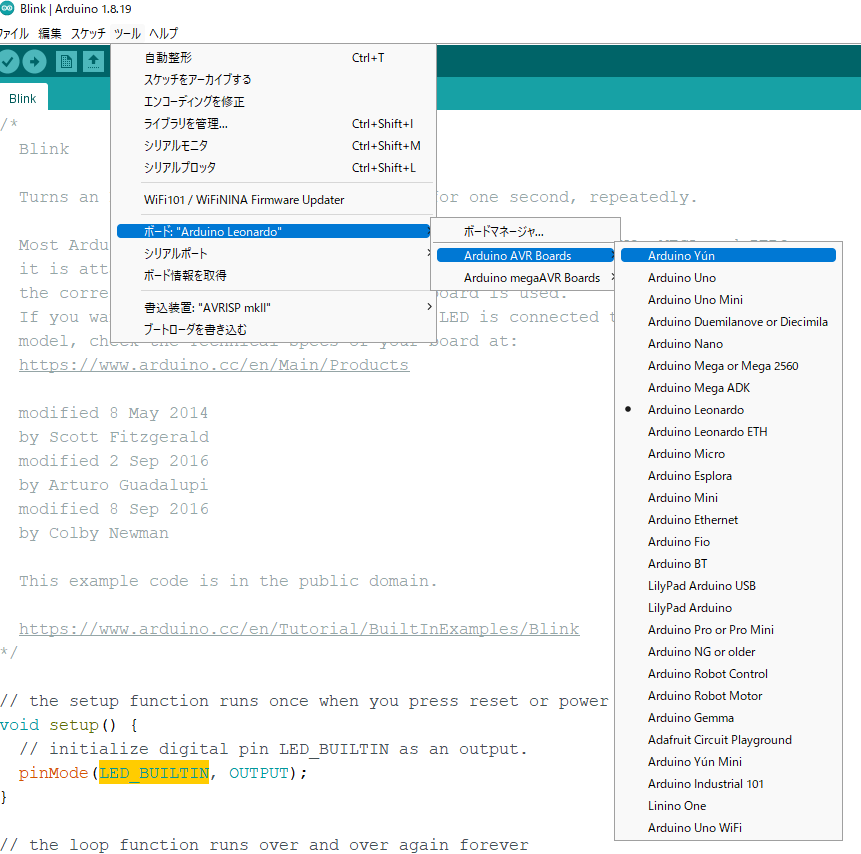Screen dimensions: 861x854
Task: Open the ヘルプ menu
Action: (163, 34)
